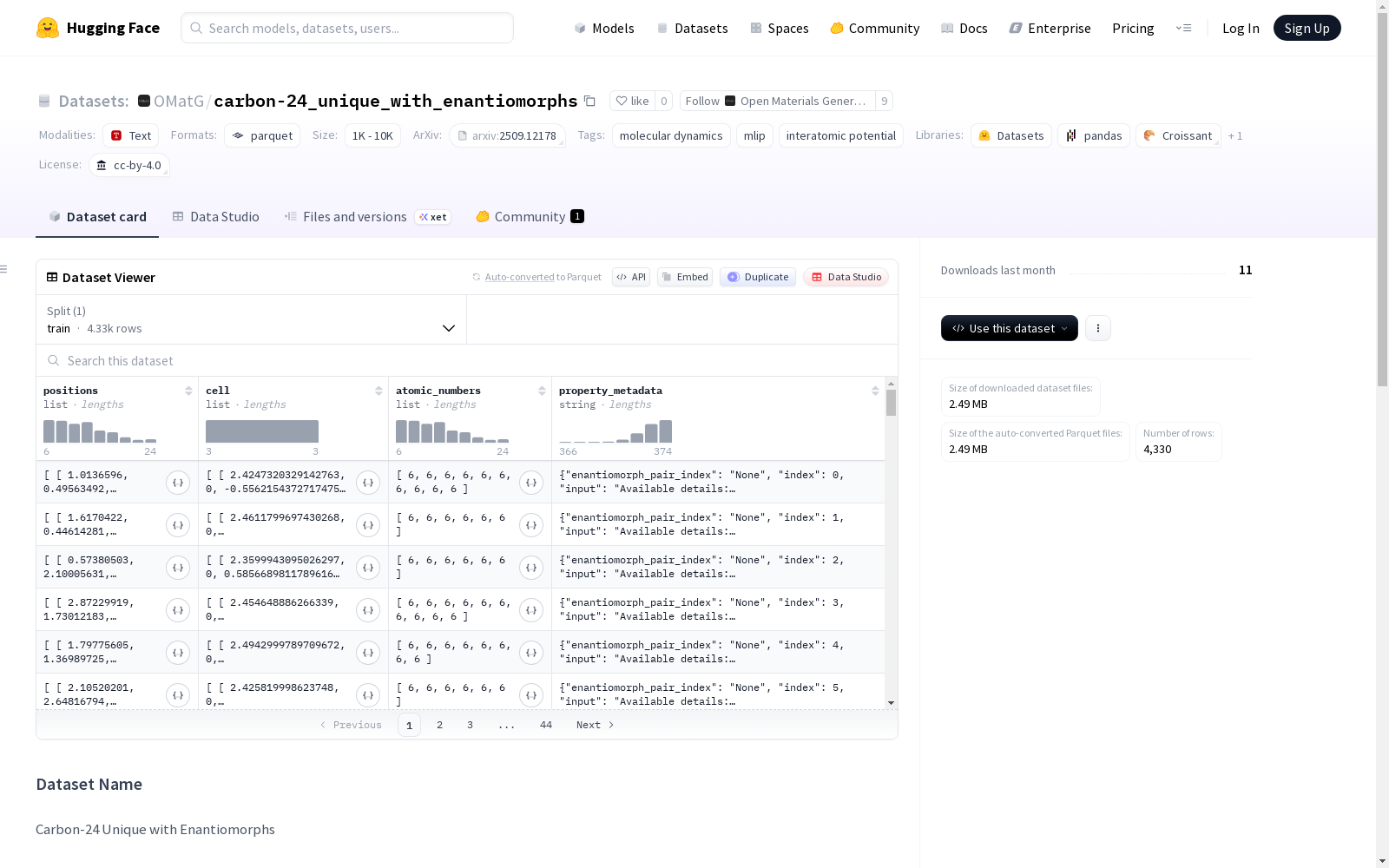
Task: Expand positions cell in the index 1 row
Action: click(x=178, y=525)
